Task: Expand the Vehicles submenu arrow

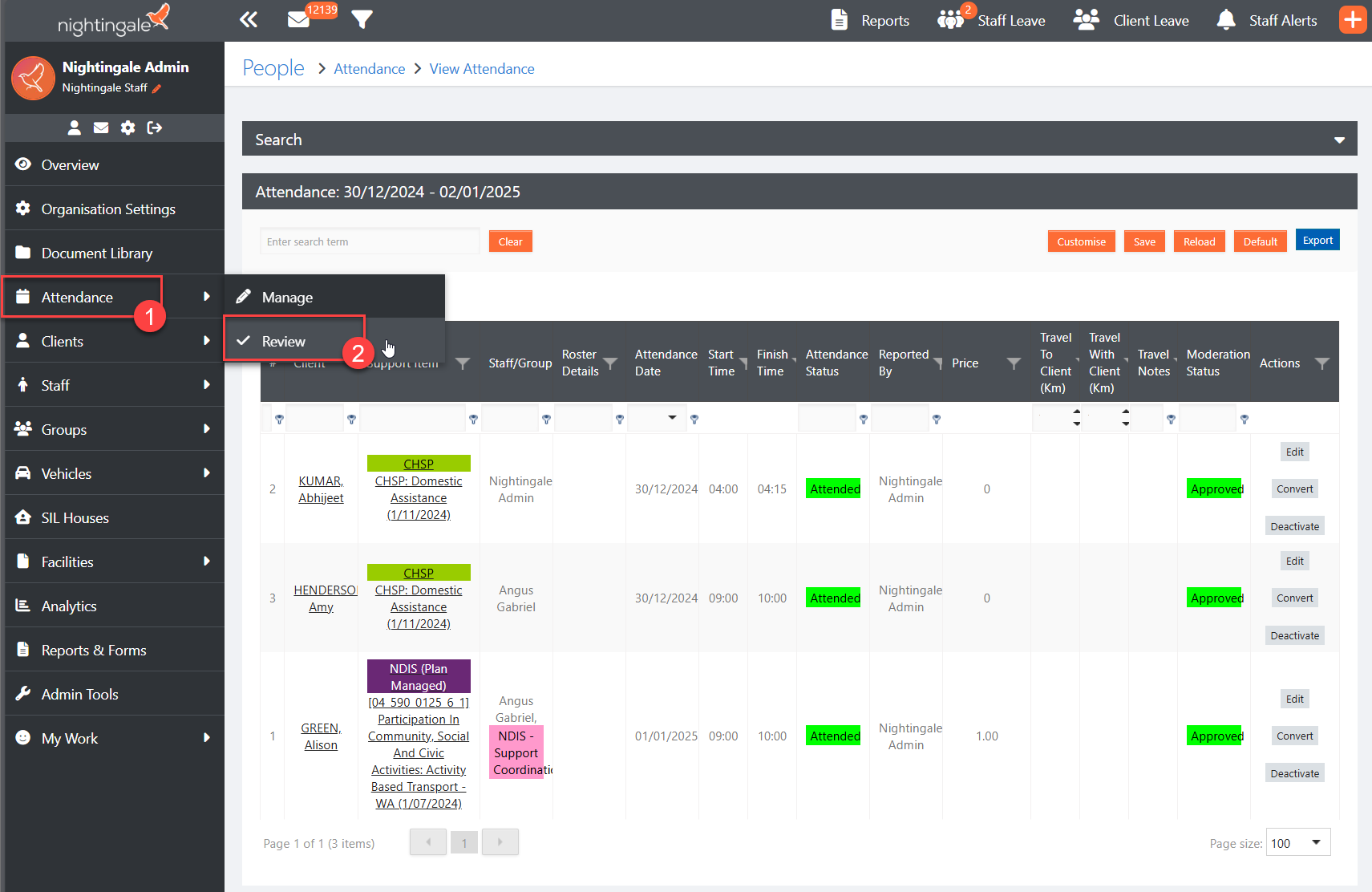Action: click(x=207, y=473)
